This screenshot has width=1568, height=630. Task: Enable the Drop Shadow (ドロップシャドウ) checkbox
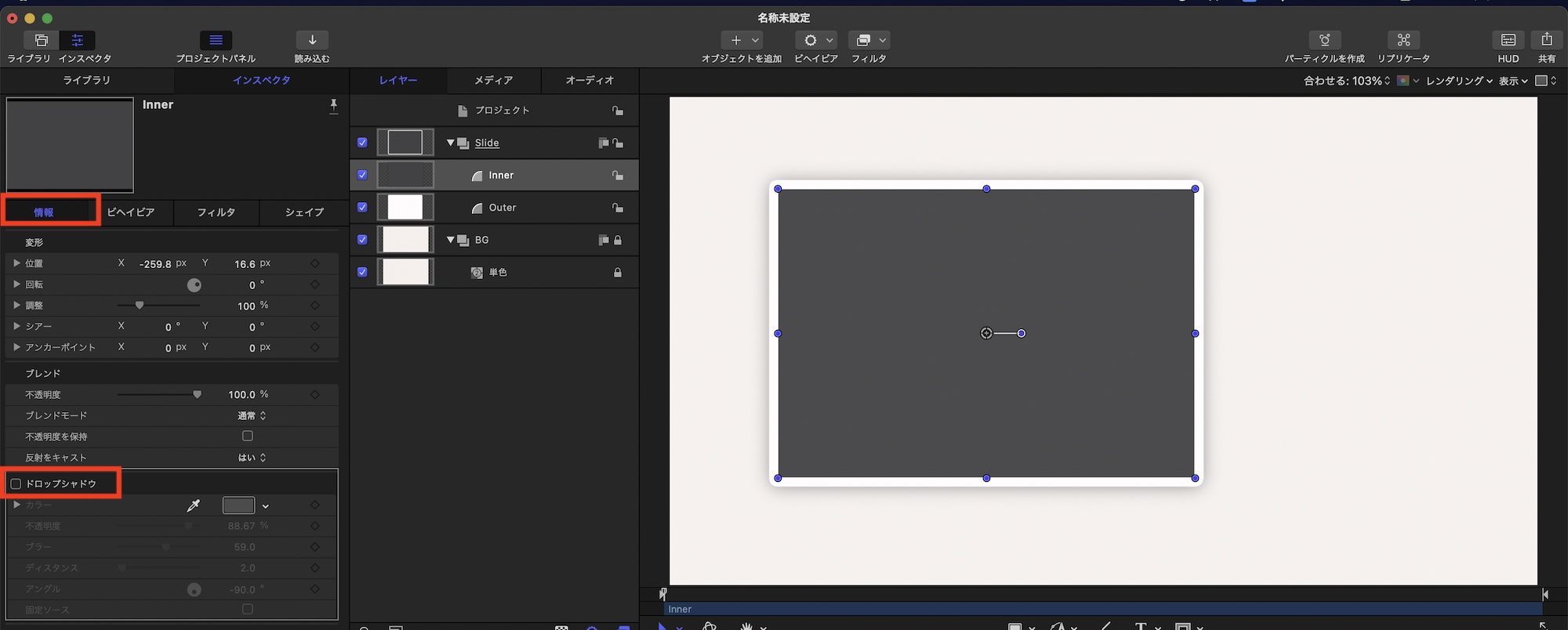click(16, 484)
